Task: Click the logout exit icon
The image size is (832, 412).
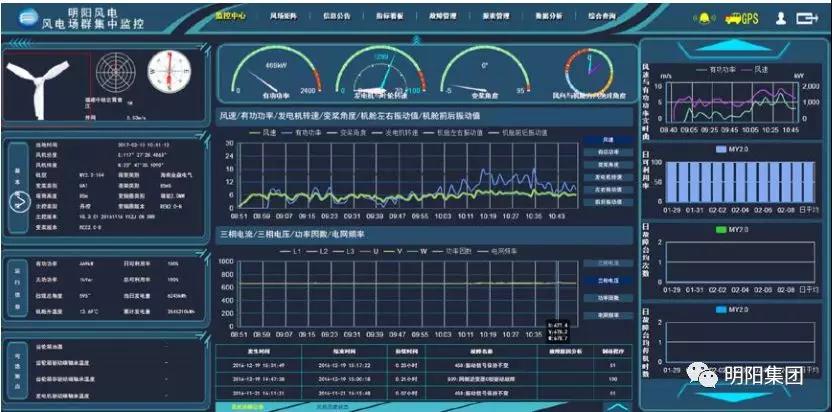Action: tap(806, 18)
